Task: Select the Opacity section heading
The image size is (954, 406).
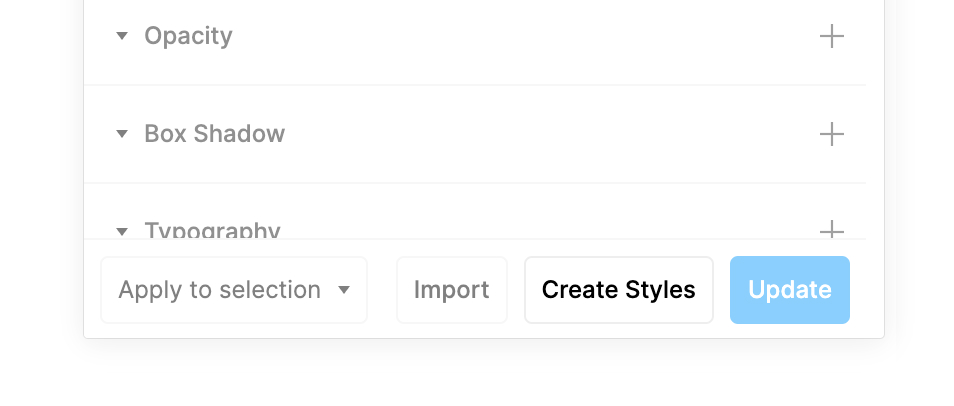Action: click(188, 37)
